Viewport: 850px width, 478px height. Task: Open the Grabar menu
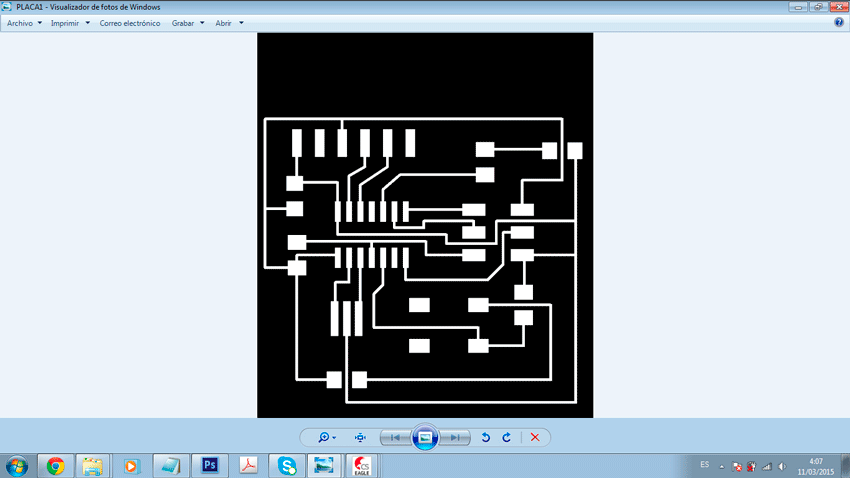(183, 23)
